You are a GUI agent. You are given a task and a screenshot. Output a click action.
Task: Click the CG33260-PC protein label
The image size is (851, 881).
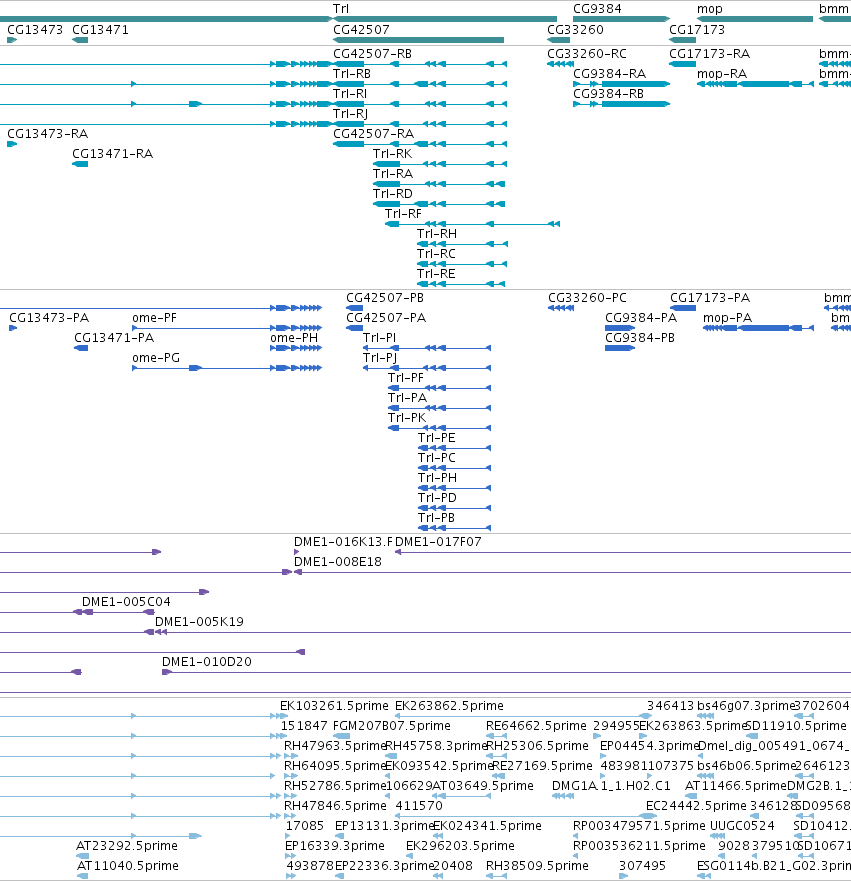point(587,297)
